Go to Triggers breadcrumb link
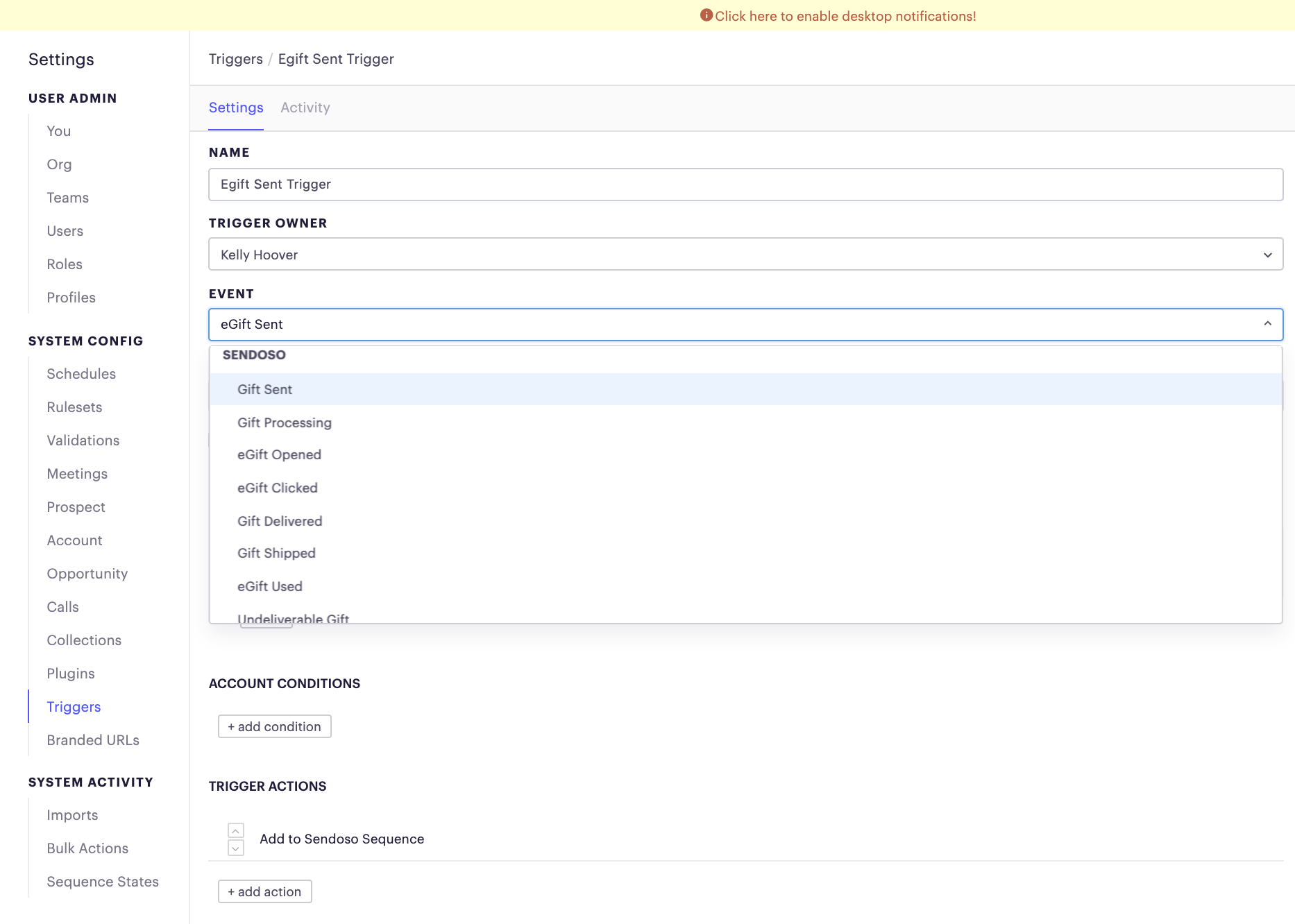This screenshot has height=924, width=1295. click(235, 59)
